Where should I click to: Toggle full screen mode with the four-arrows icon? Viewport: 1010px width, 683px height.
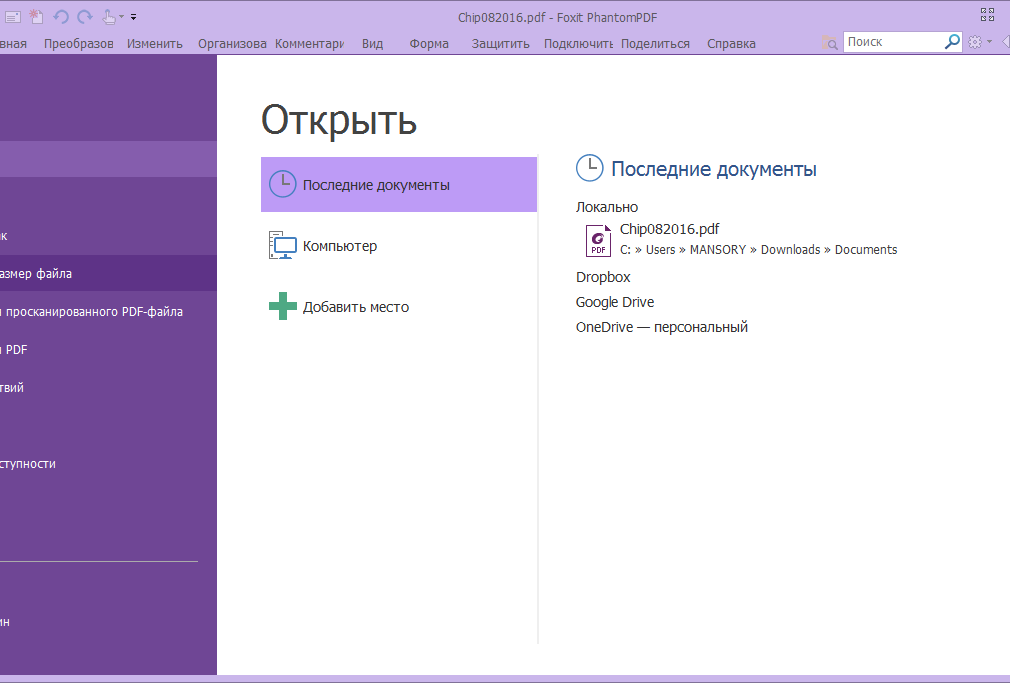point(987,14)
